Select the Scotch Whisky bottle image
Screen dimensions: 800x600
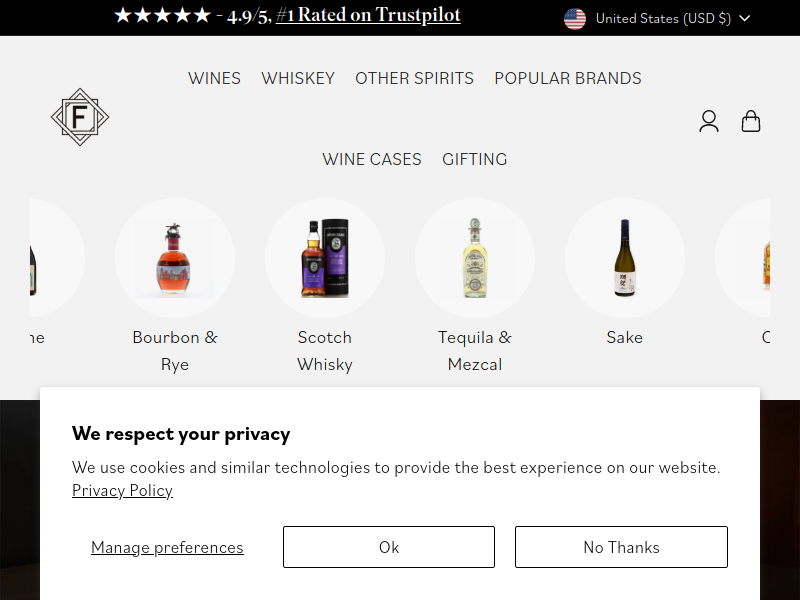pyautogui.click(x=325, y=258)
